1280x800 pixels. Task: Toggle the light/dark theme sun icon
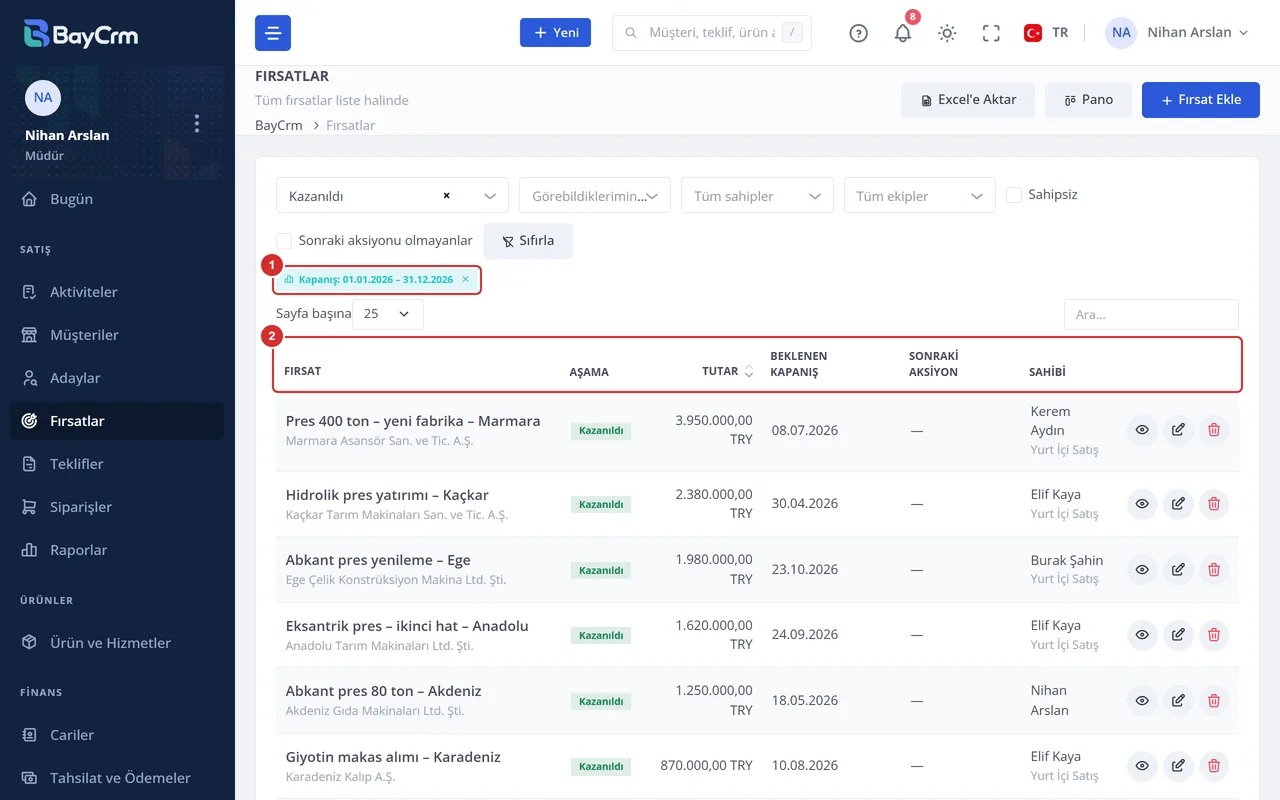point(947,33)
